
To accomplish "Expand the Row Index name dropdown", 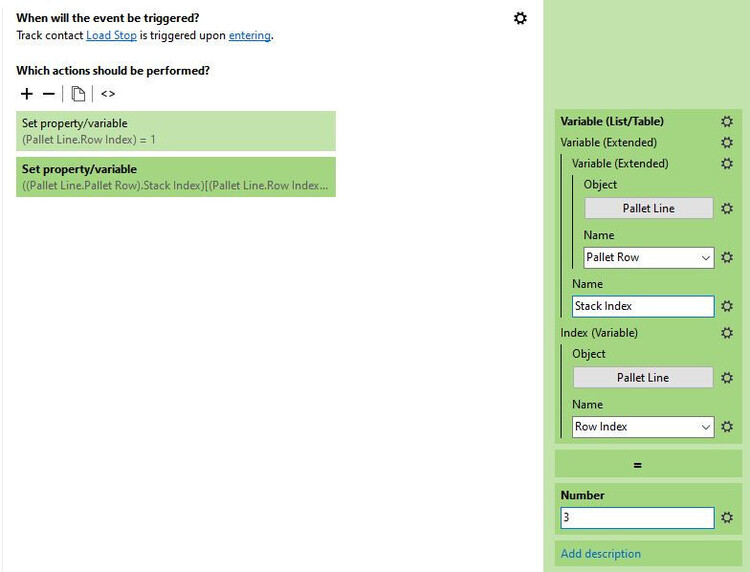I will (706, 427).
